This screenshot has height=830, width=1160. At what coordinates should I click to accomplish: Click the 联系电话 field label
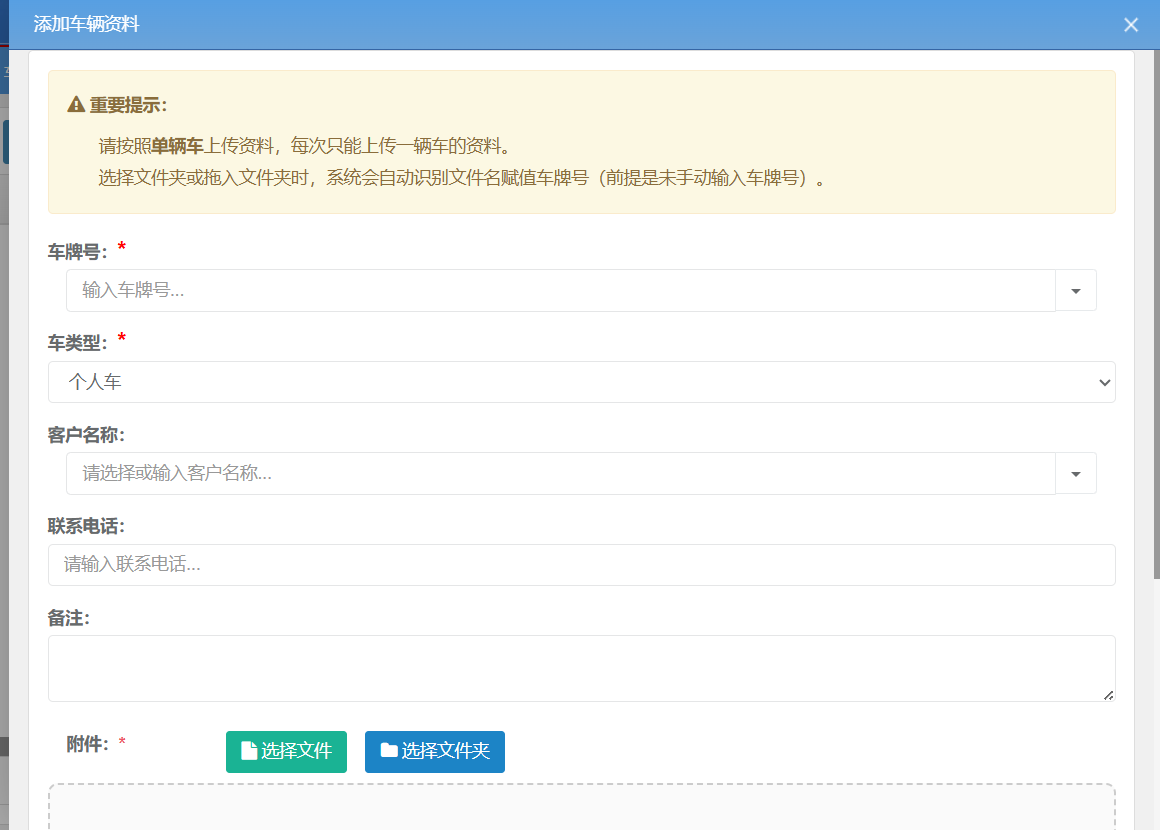[85, 526]
